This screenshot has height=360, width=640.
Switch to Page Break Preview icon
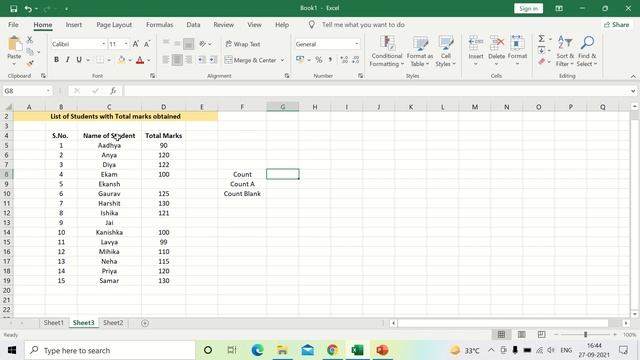coord(541,335)
